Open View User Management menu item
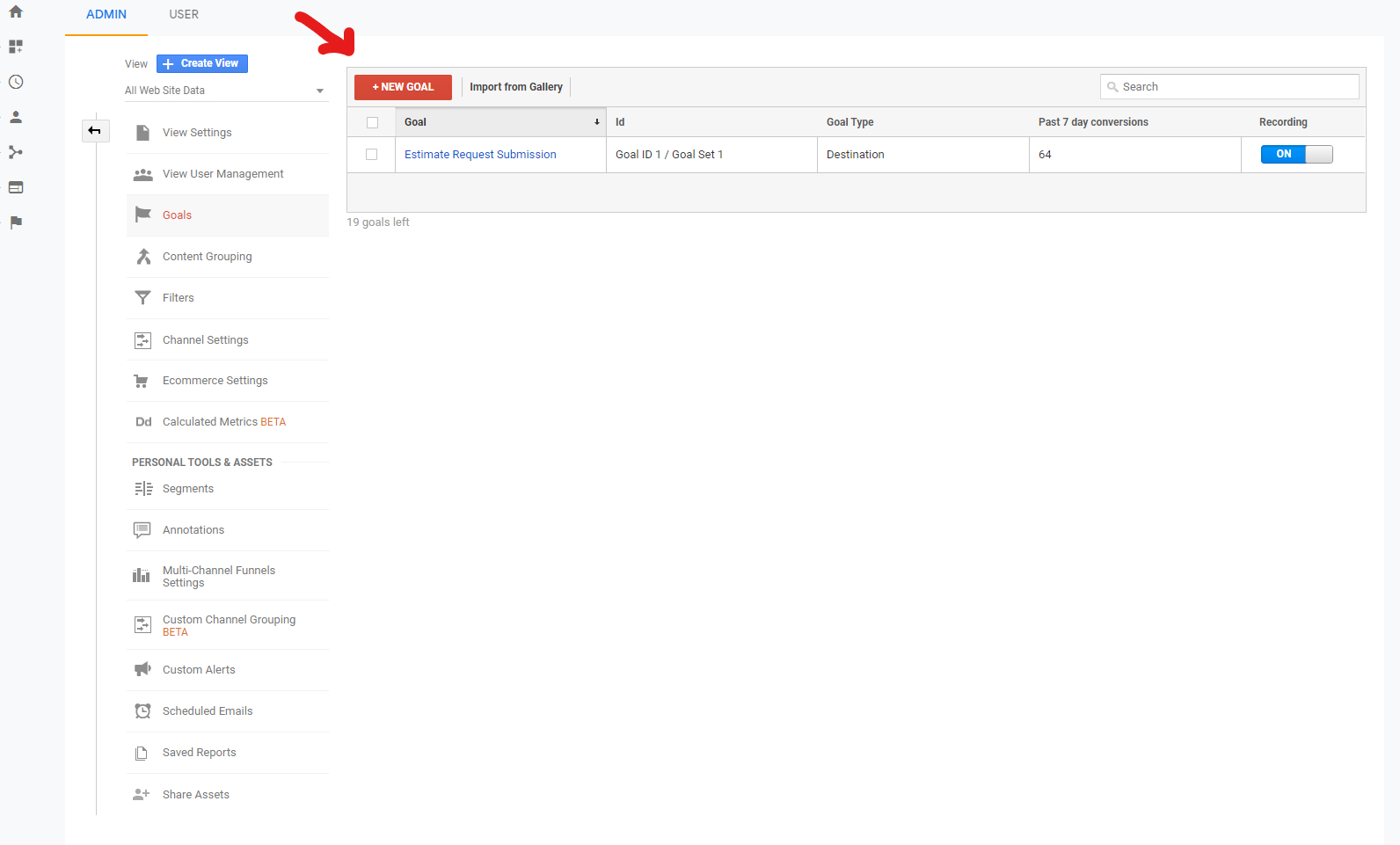The width and height of the screenshot is (1400, 845). tap(228, 174)
